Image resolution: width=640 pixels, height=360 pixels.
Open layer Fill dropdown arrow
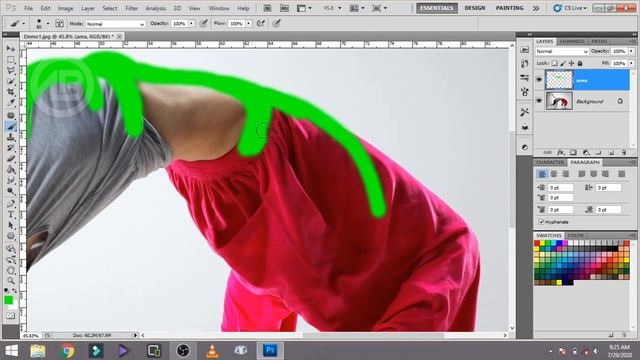click(x=631, y=64)
